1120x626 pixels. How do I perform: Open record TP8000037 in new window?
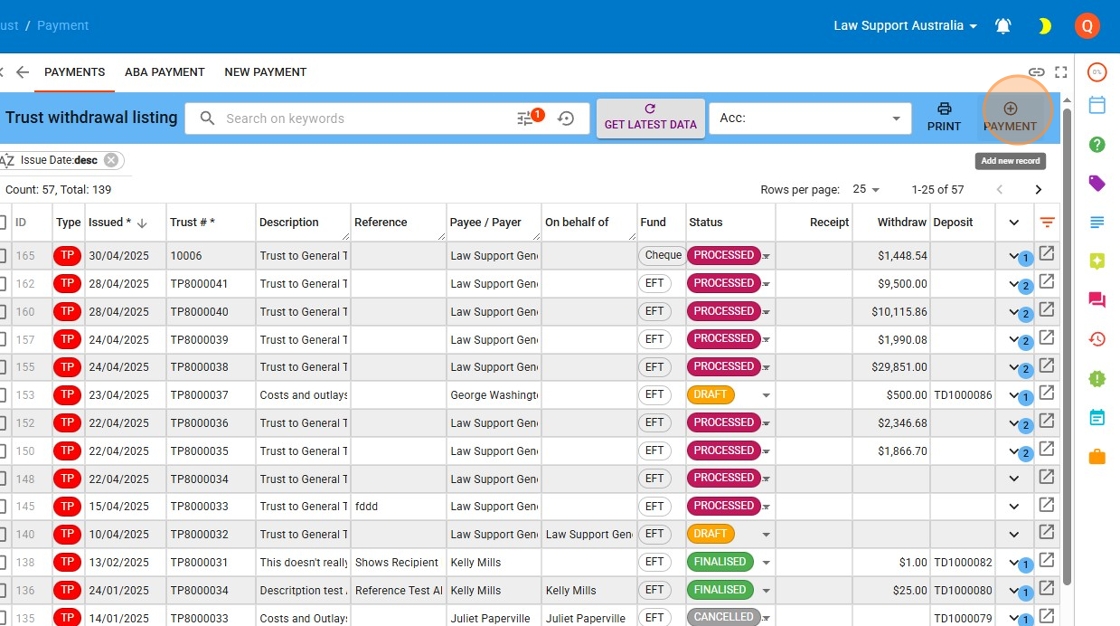pyautogui.click(x=1047, y=393)
